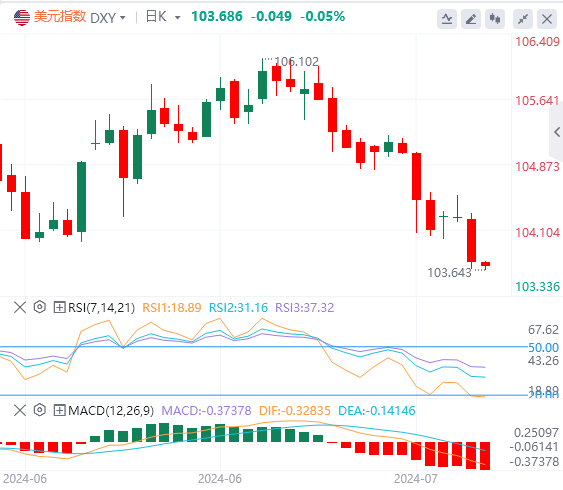Open the indicators line-chart icon in toolbar
Viewport: 563px width, 490px height.
pos(447,19)
